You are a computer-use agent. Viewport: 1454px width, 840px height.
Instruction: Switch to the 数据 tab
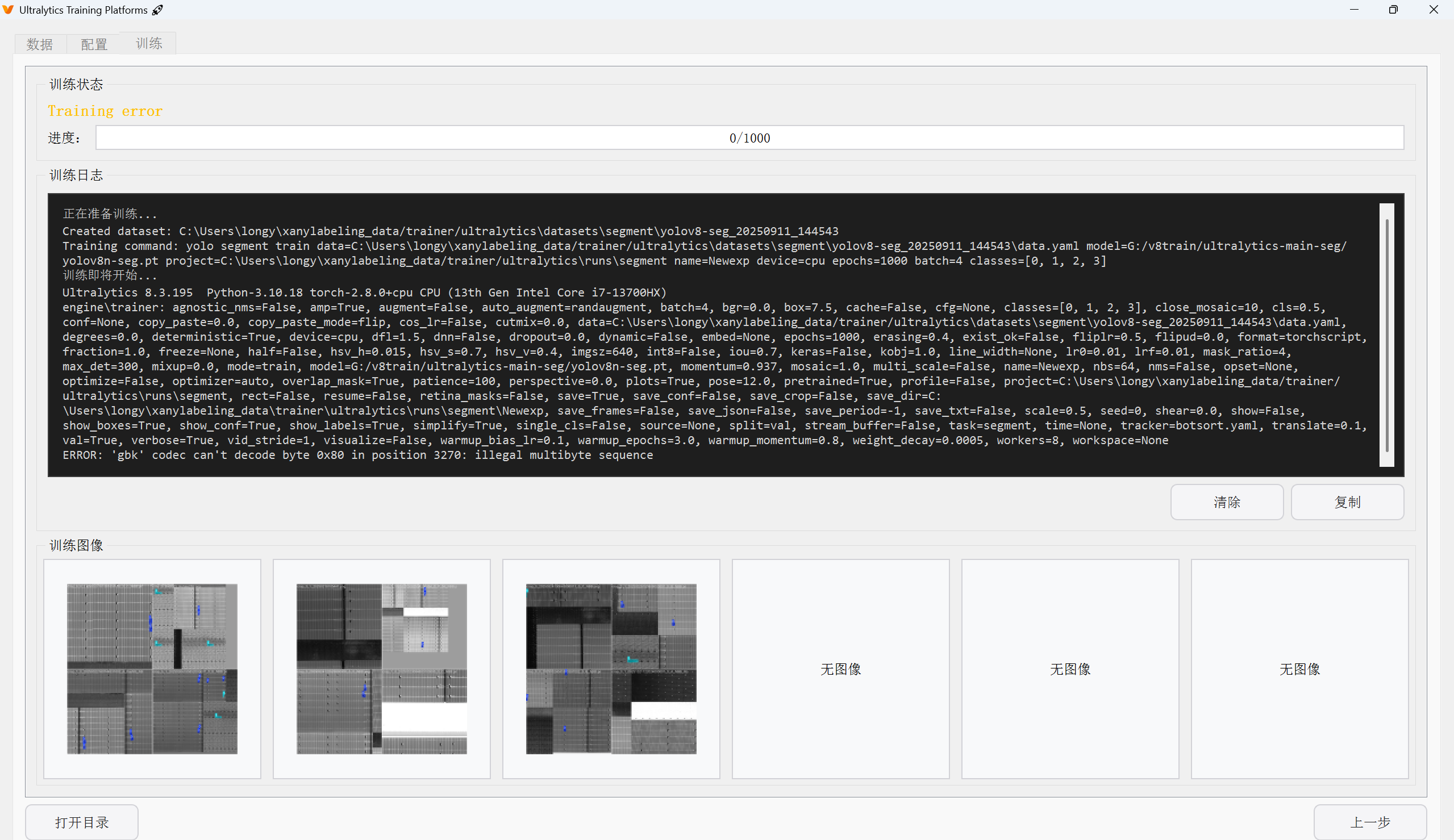pos(40,44)
